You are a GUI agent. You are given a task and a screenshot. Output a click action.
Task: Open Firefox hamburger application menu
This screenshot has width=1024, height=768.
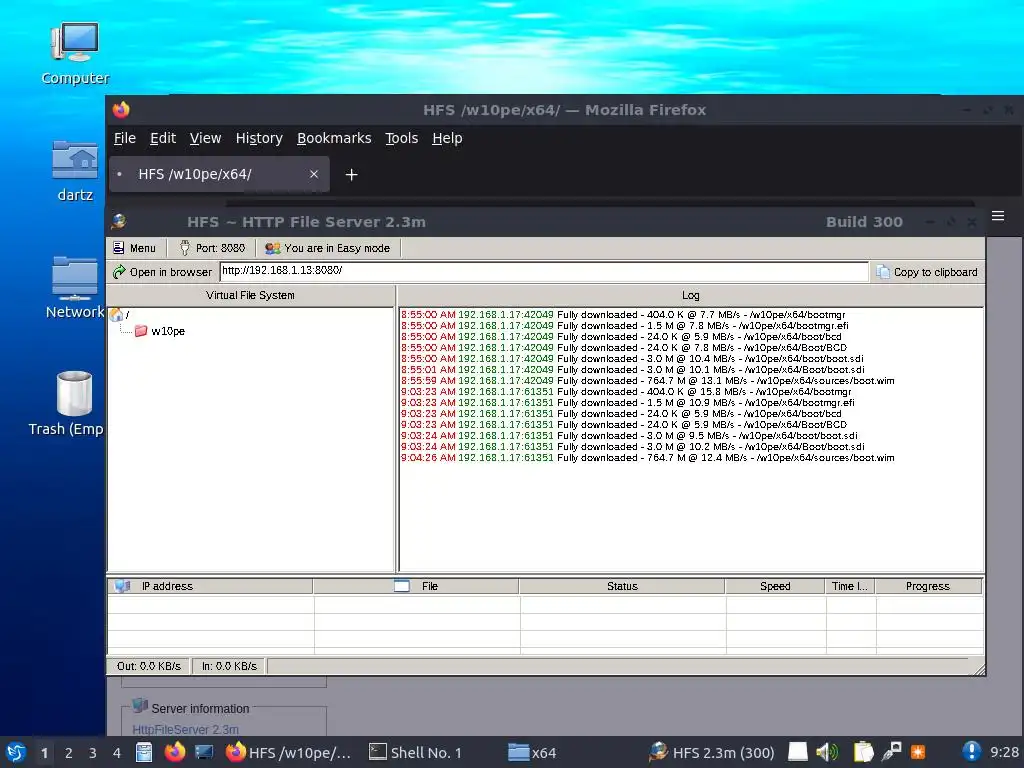coord(998,216)
